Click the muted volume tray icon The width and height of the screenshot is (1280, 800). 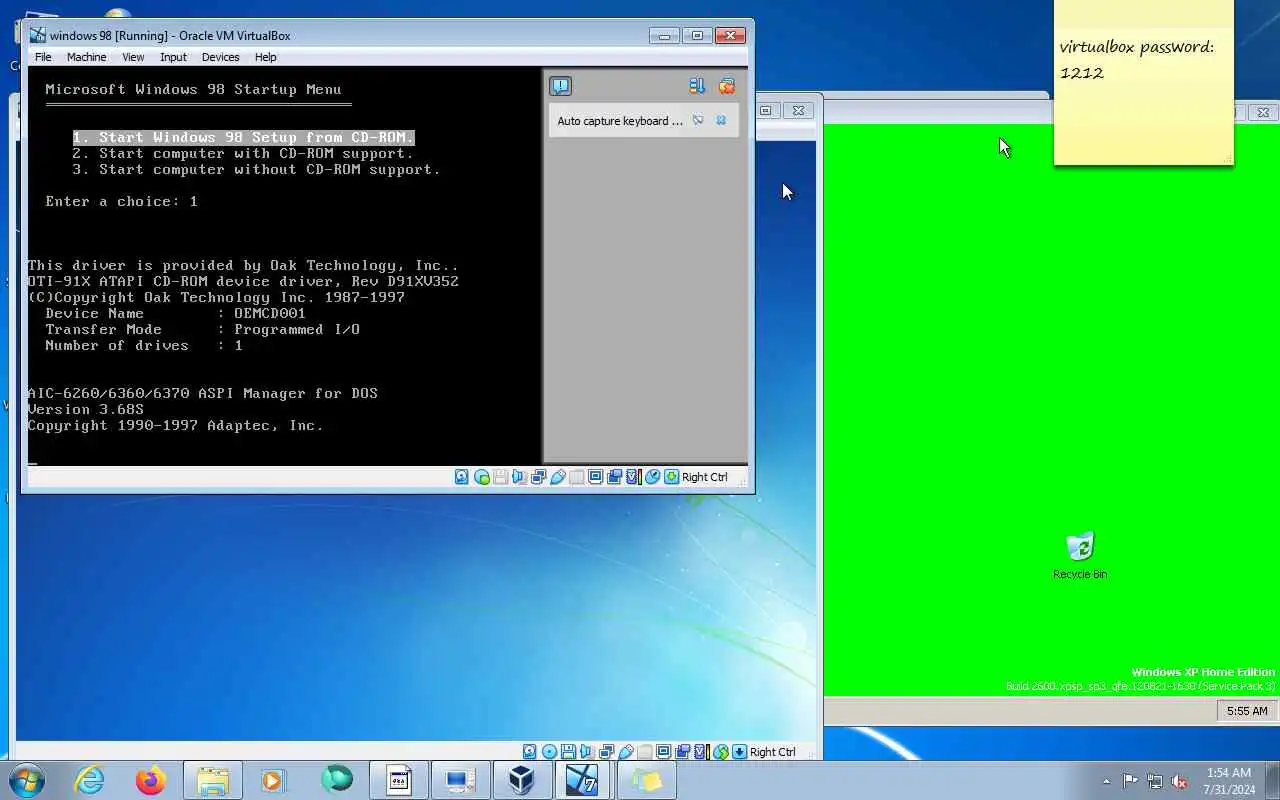click(1180, 781)
